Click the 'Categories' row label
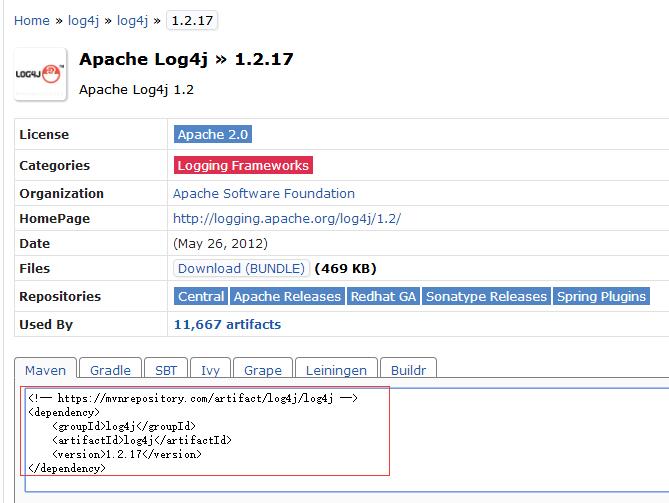 coord(55,165)
